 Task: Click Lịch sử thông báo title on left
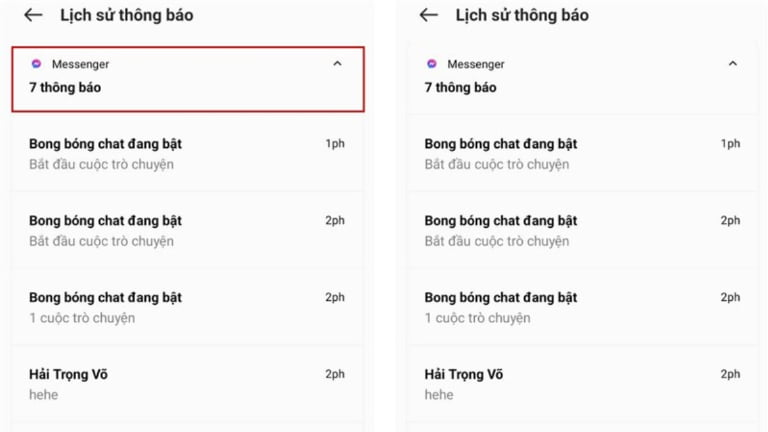point(126,15)
